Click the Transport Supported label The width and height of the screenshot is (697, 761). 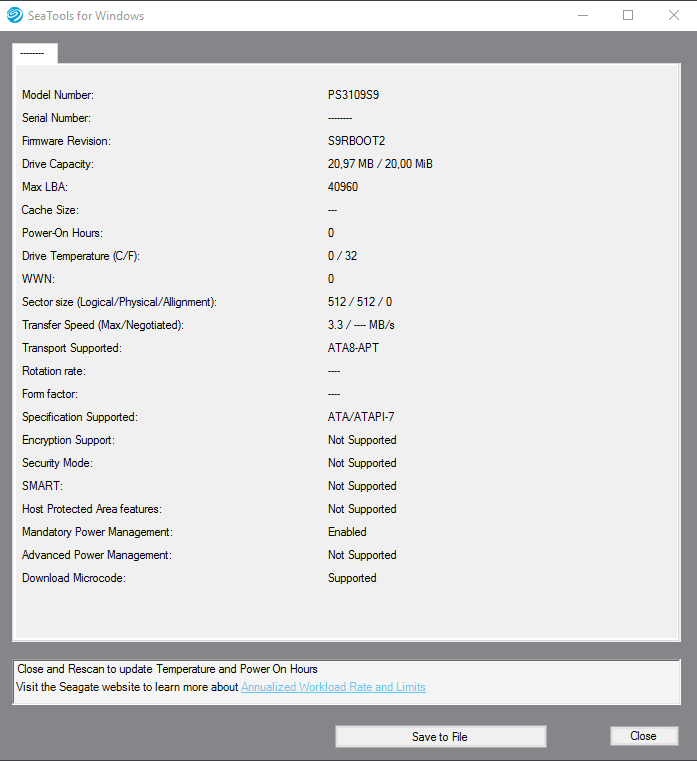[72, 348]
